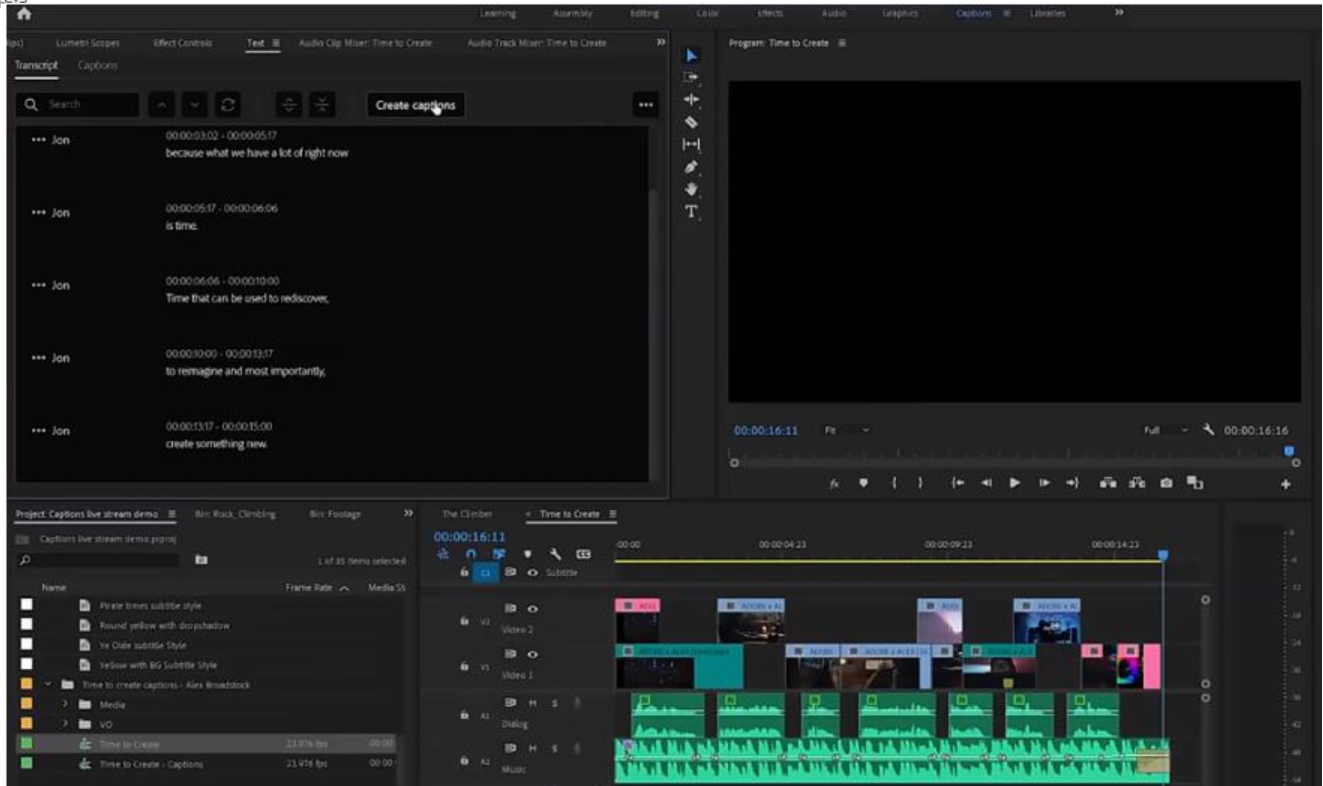Screen dimensions: 1323x786
Task: Open the Button Editor plus icon
Action: [1286, 484]
